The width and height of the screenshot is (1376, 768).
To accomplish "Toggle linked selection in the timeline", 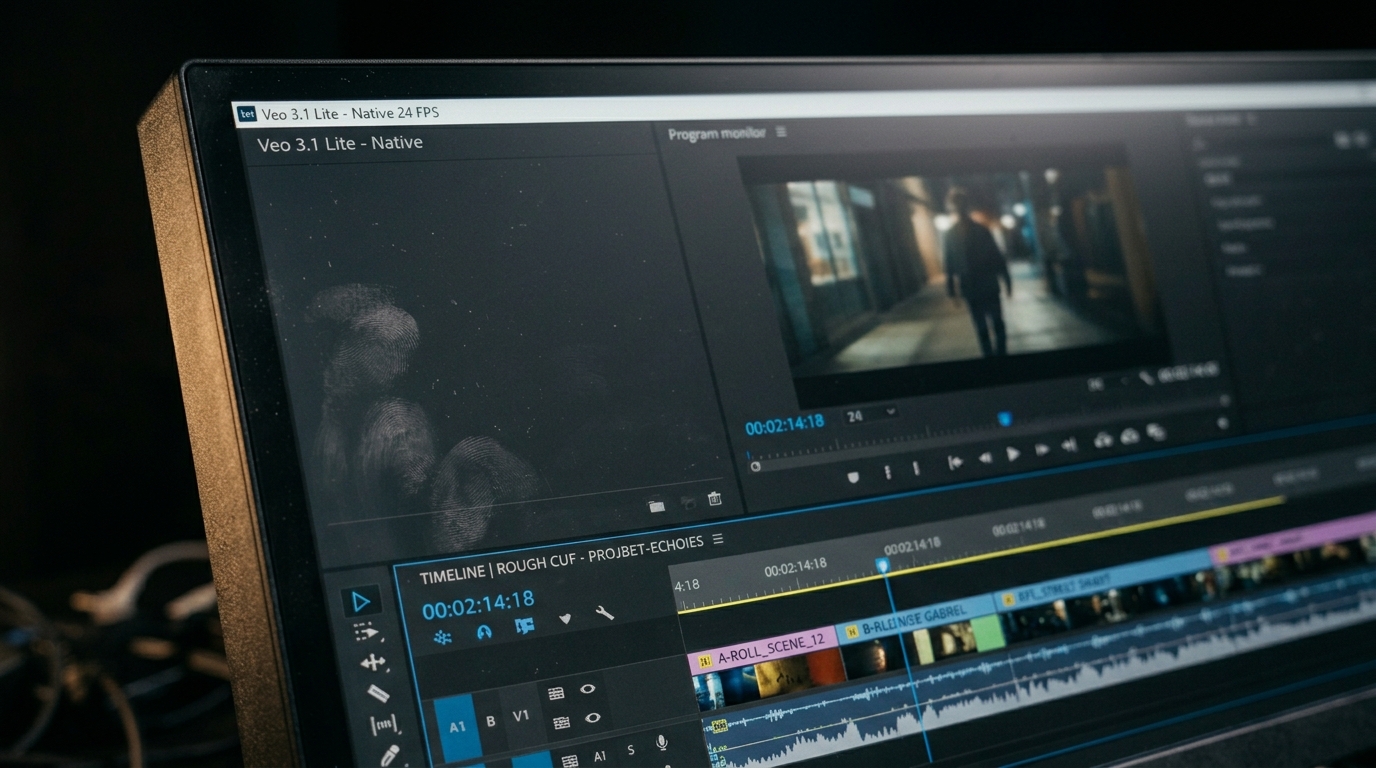I will pos(524,626).
